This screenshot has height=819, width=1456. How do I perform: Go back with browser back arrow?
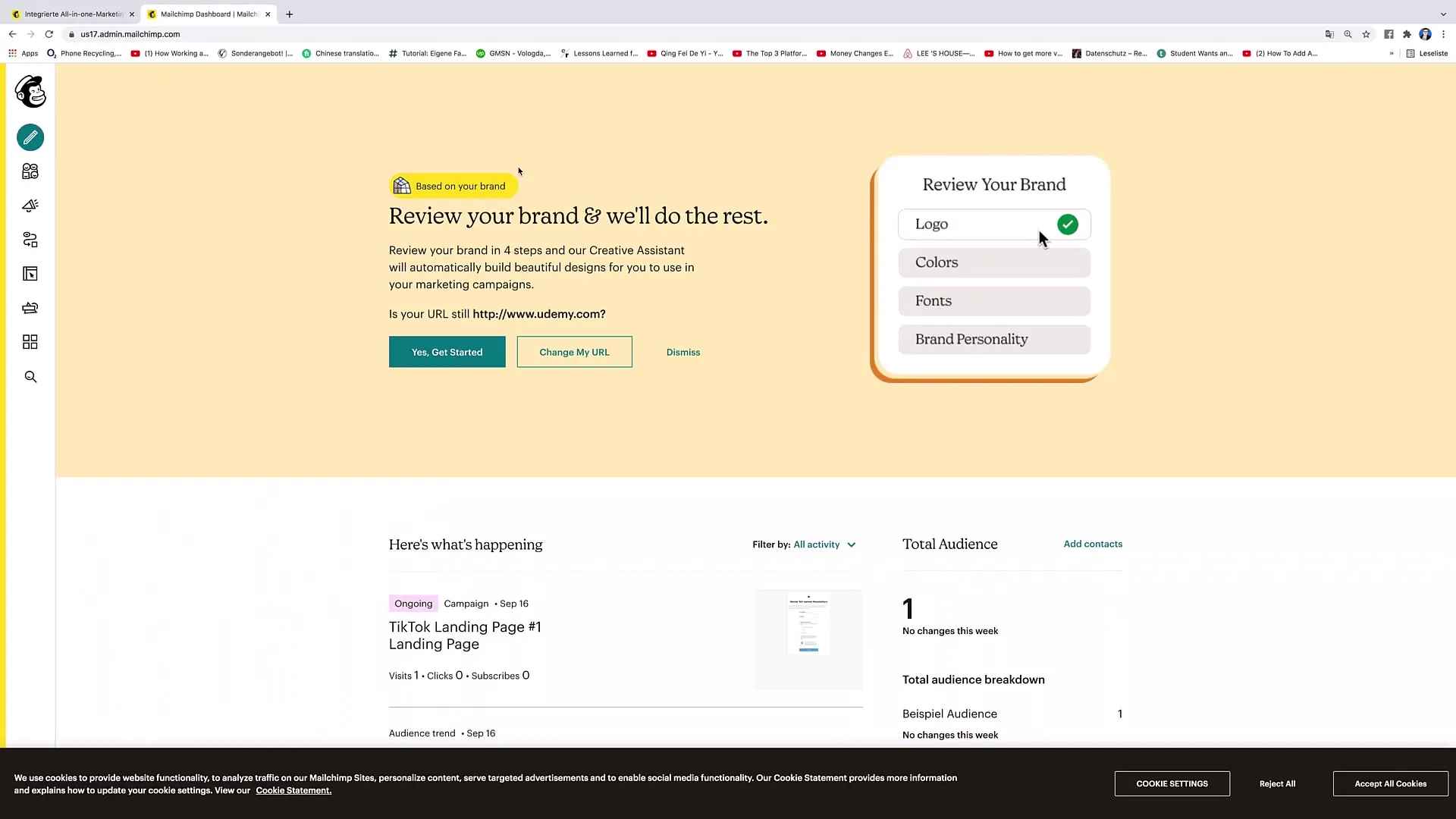click(x=12, y=34)
